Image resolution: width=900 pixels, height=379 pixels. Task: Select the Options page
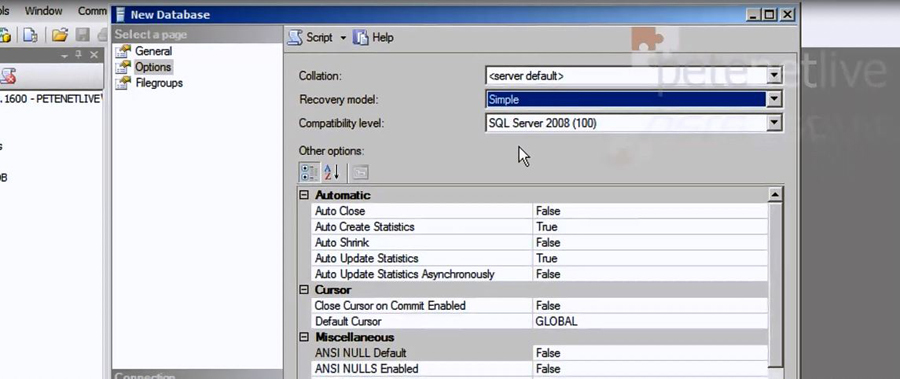point(153,67)
